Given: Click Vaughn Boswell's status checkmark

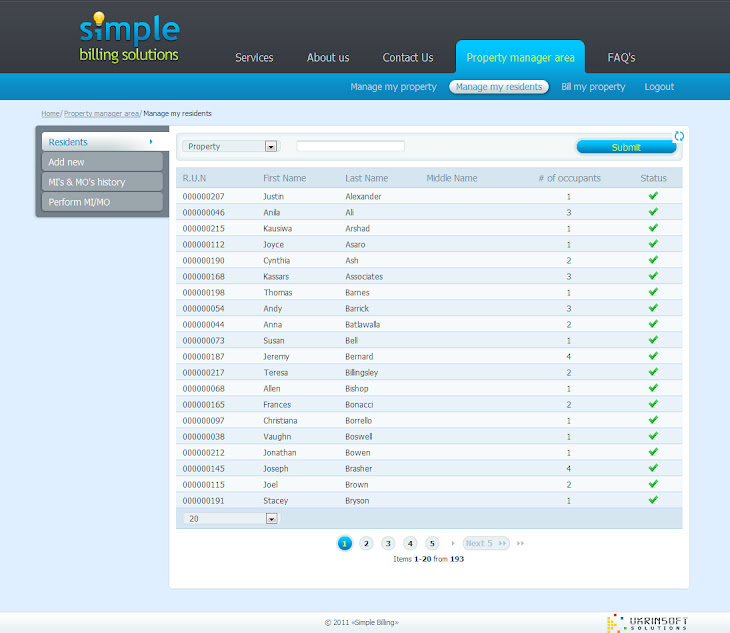Looking at the screenshot, I should coord(653,436).
